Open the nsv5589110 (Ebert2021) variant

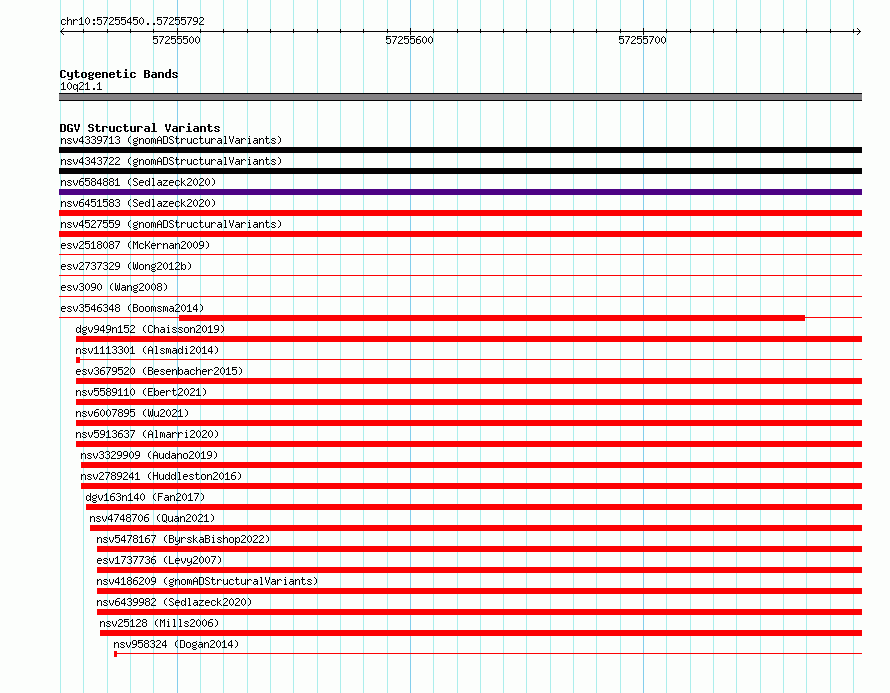141,392
